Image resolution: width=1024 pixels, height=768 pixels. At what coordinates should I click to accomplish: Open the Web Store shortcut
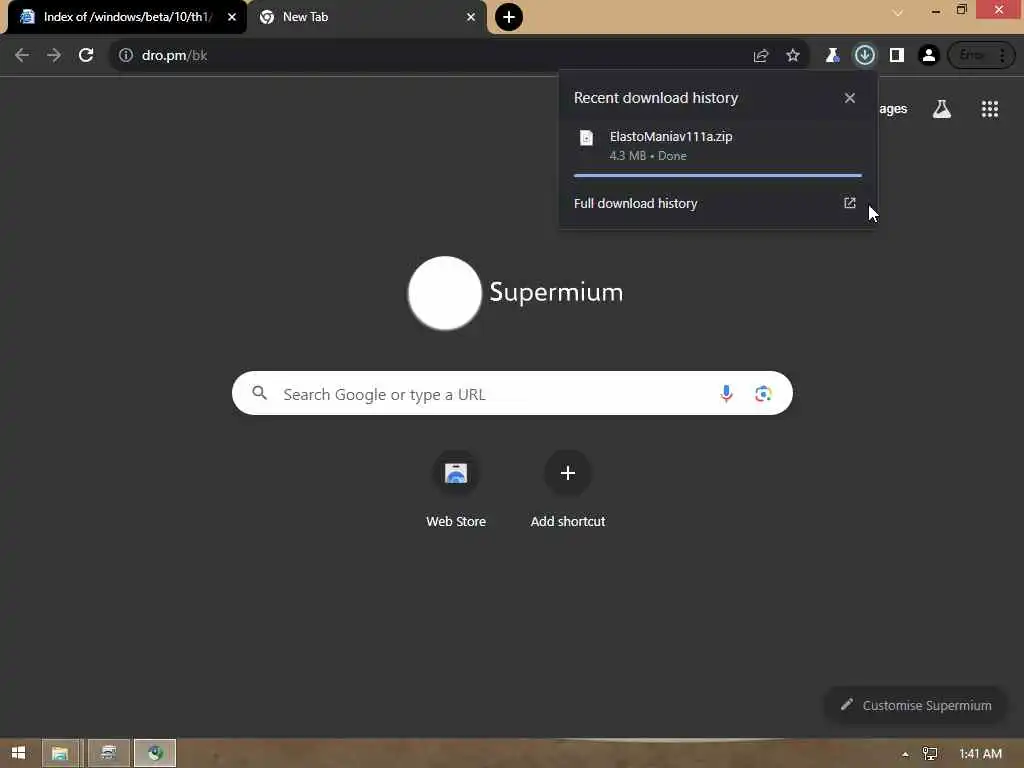(456, 490)
